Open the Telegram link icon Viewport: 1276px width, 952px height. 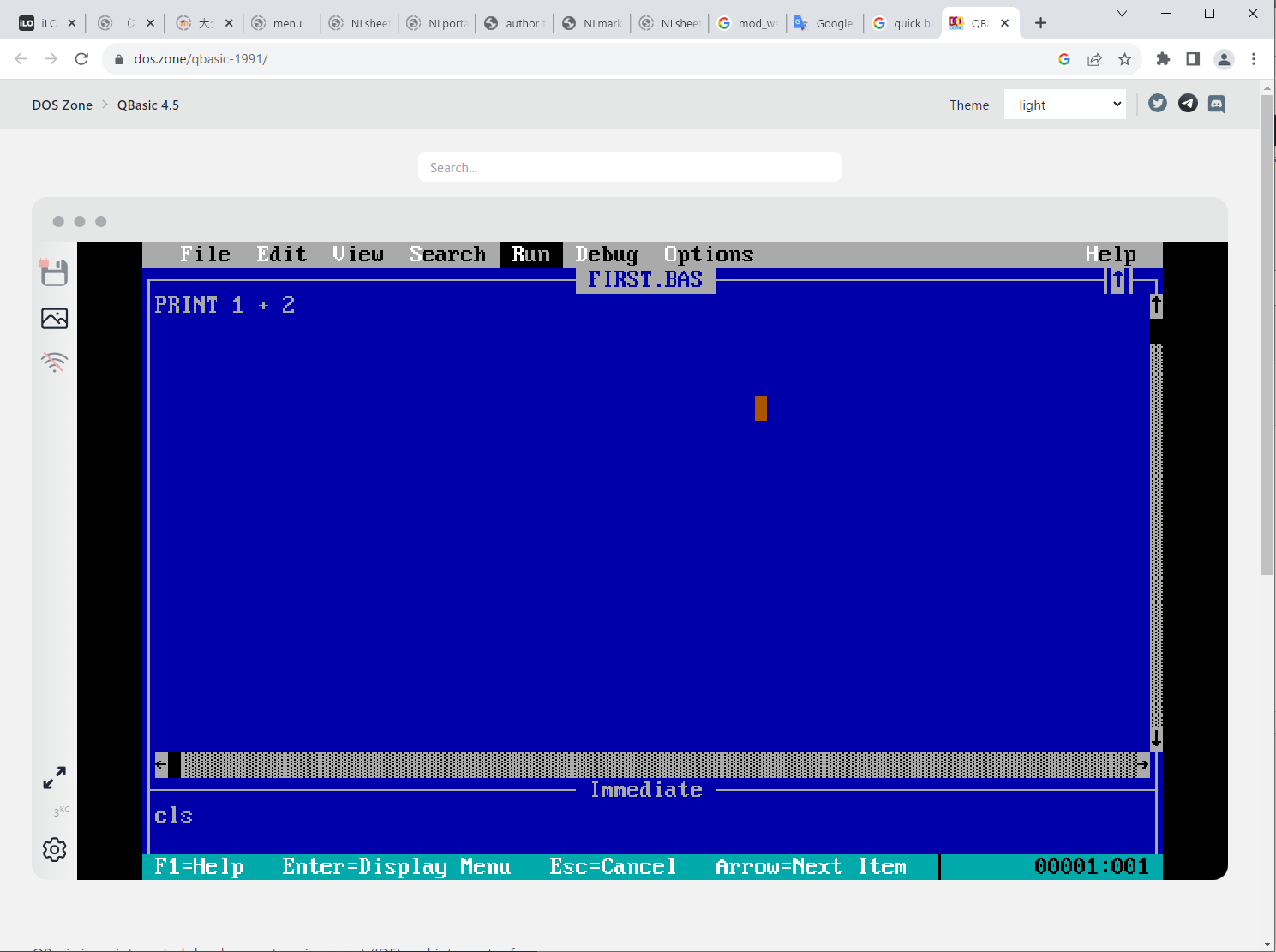coord(1188,104)
